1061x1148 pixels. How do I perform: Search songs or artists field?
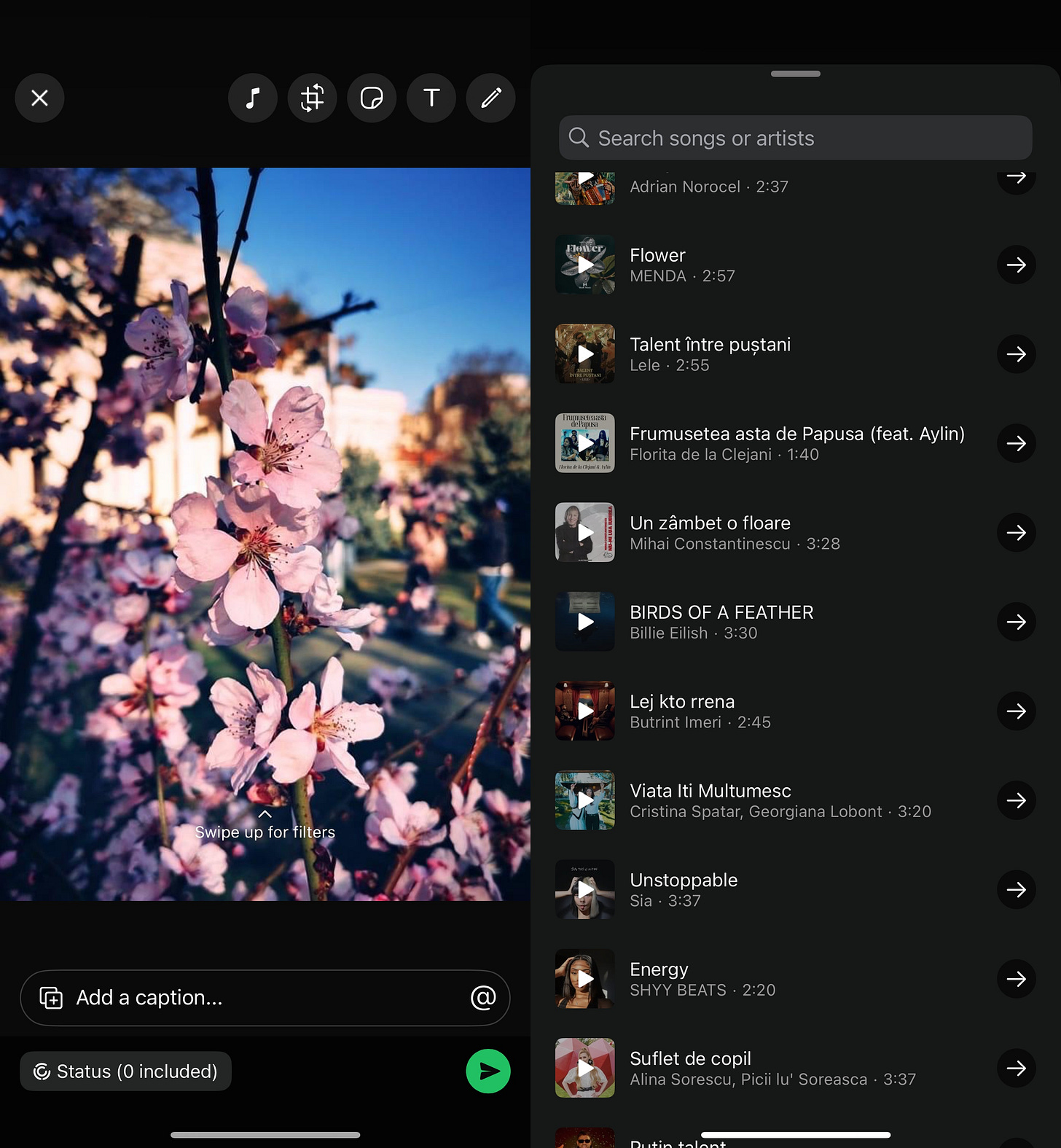tap(795, 138)
